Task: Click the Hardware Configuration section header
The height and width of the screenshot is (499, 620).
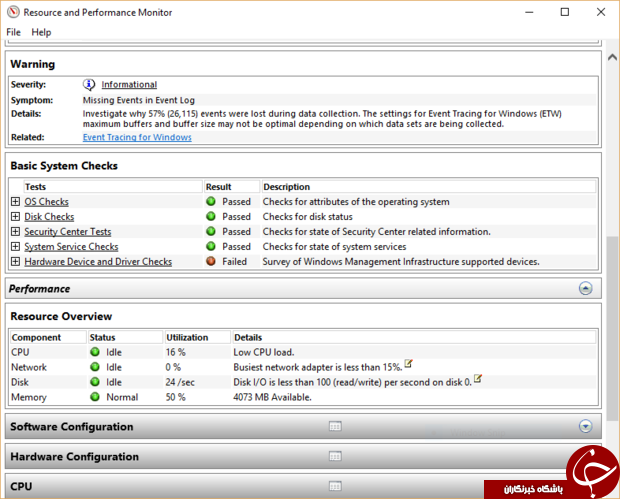Action: (x=303, y=457)
